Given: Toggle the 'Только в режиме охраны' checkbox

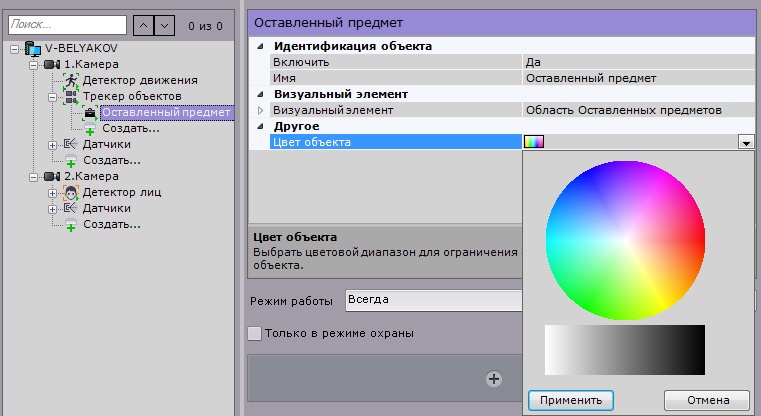Looking at the screenshot, I should point(254,333).
